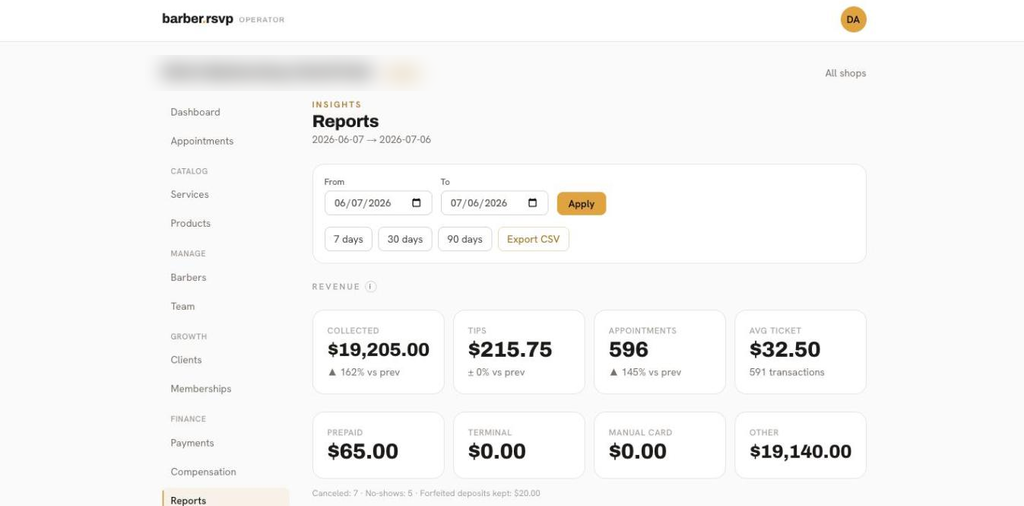Open Compensation page in sidebar
1024x506 pixels.
(x=203, y=471)
